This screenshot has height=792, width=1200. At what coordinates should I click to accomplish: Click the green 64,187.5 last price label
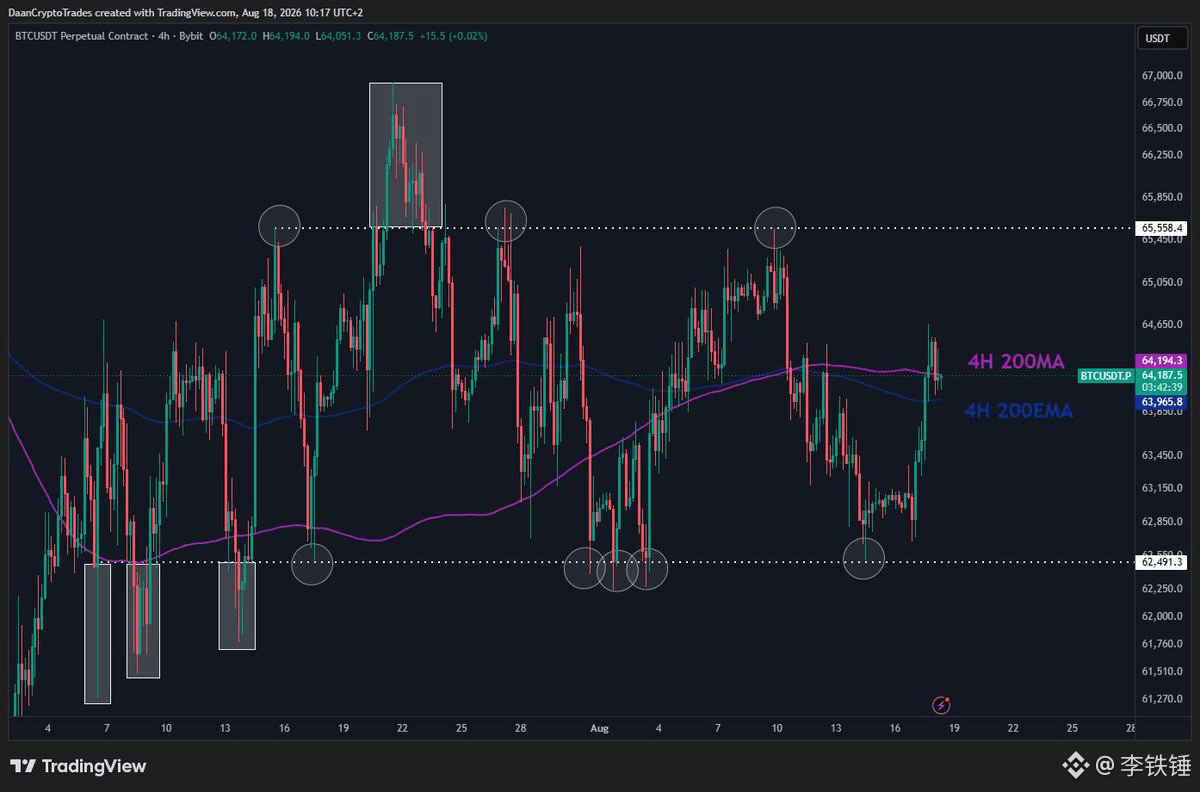1161,374
